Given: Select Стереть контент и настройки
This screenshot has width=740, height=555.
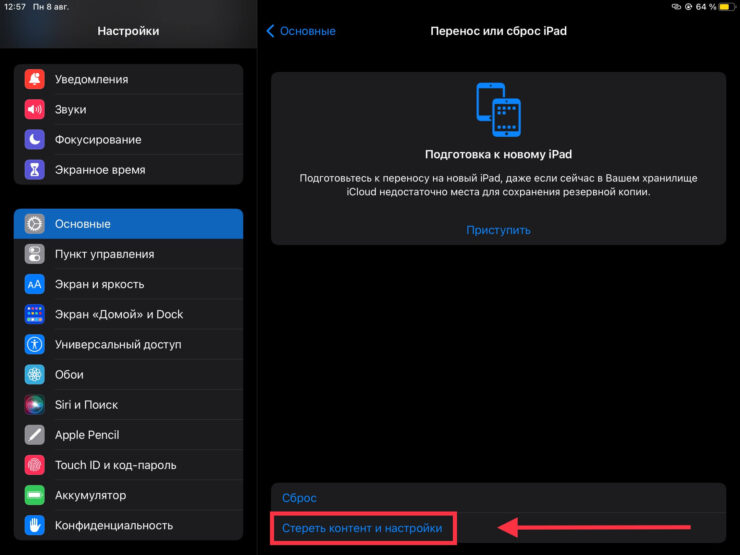Looking at the screenshot, I should pos(362,527).
